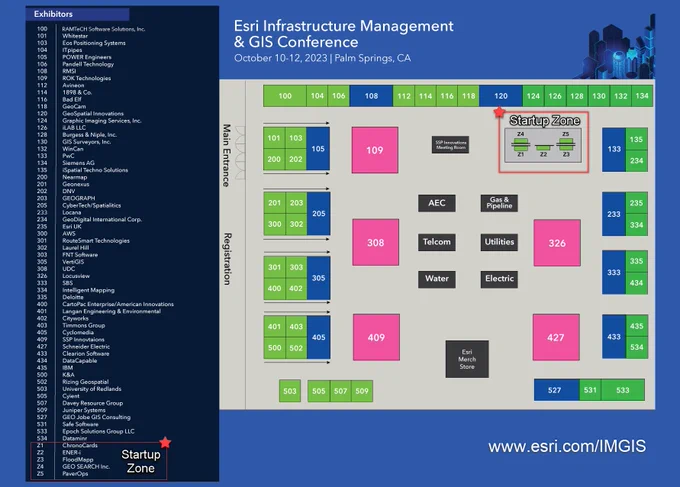The height and width of the screenshot is (487, 680).
Task: Click the Electric zone box
Action: (499, 279)
